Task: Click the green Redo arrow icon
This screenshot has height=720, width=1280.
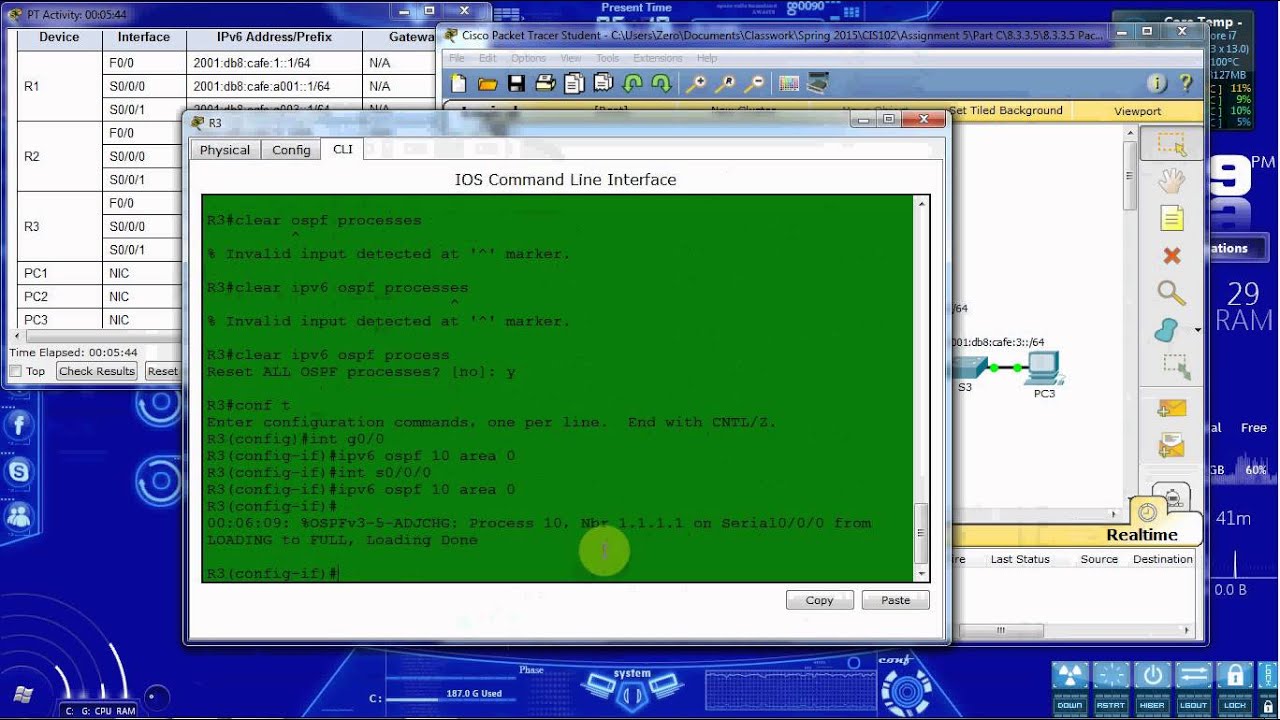Action: pyautogui.click(x=661, y=84)
